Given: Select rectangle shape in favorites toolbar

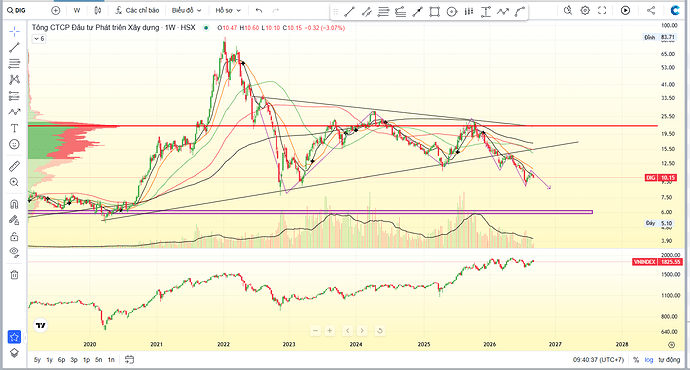Looking at the screenshot, I should click(x=435, y=12).
